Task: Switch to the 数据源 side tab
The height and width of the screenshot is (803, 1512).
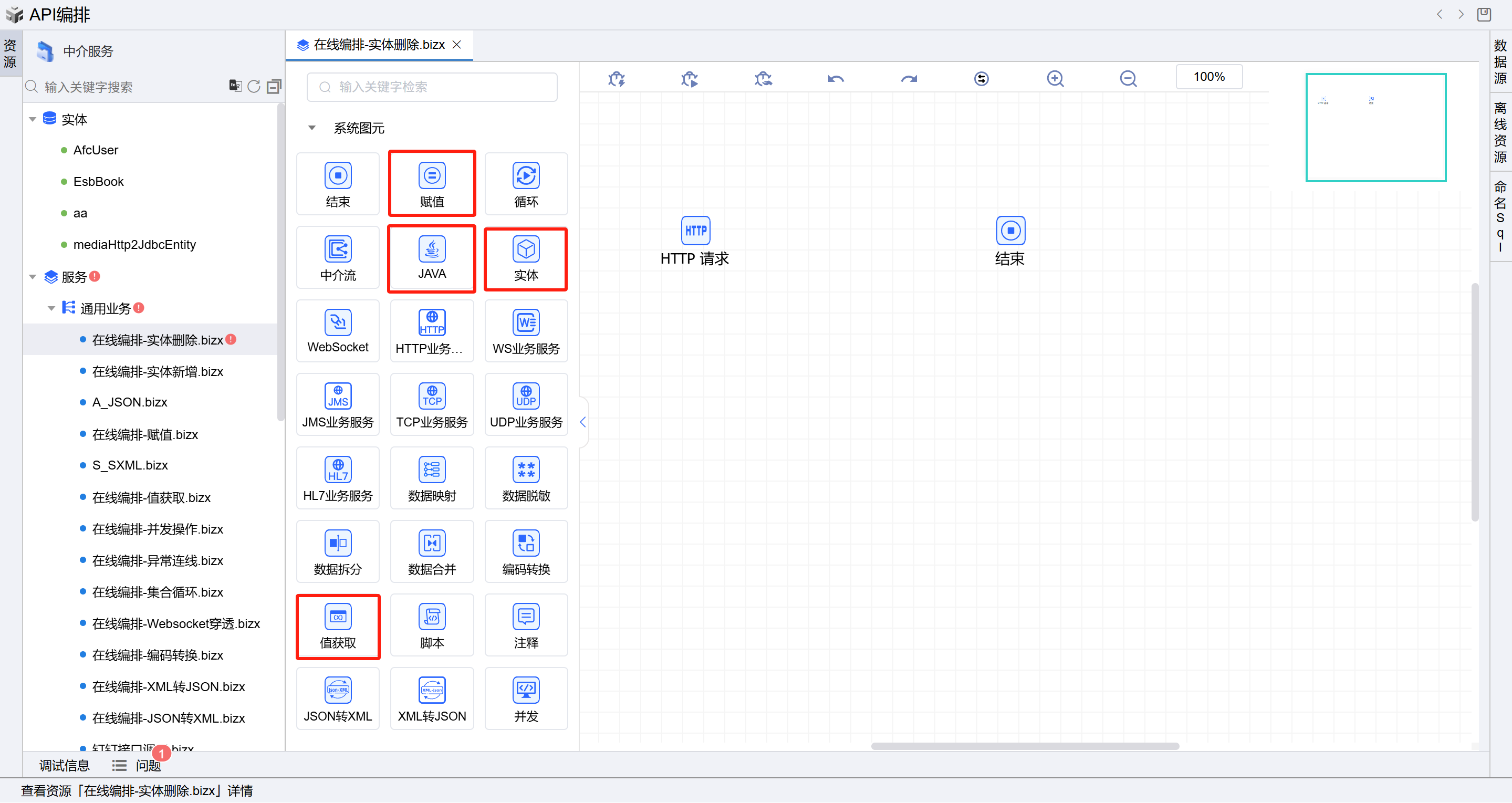Action: [x=1500, y=61]
